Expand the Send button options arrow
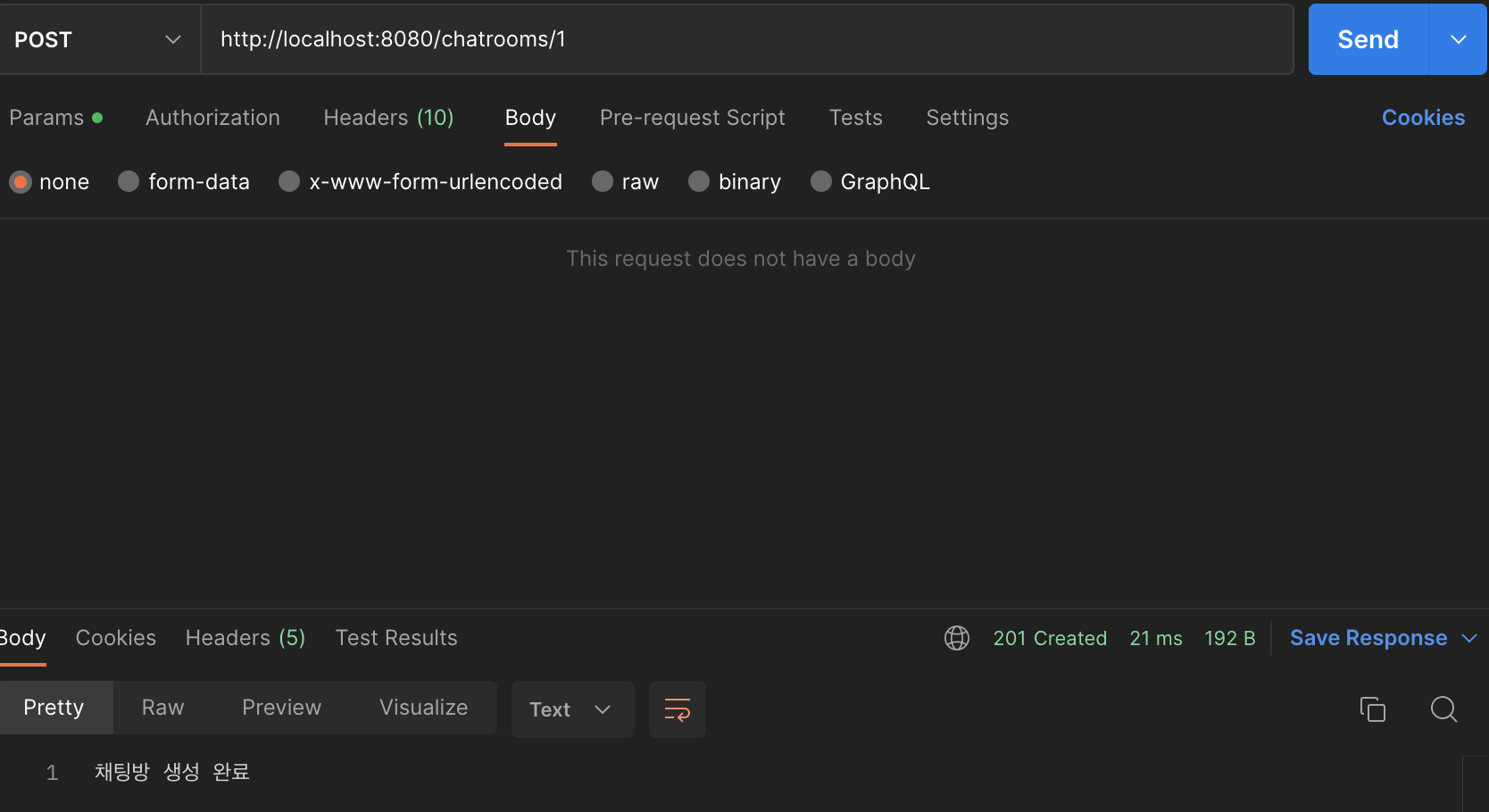The width and height of the screenshot is (1489, 812). 1459,39
